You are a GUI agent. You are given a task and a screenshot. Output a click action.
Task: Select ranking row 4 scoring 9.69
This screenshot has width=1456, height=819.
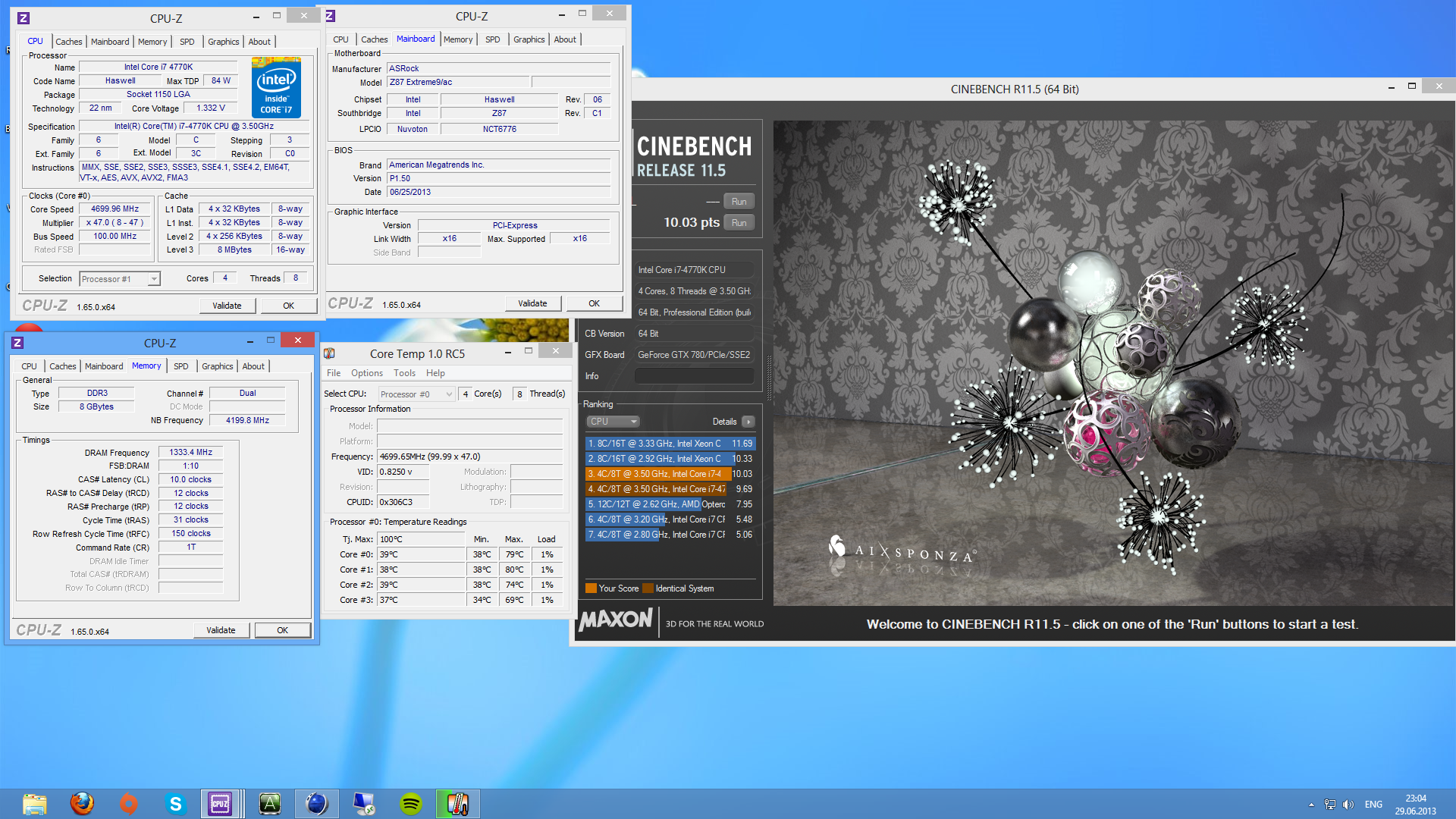(670, 489)
